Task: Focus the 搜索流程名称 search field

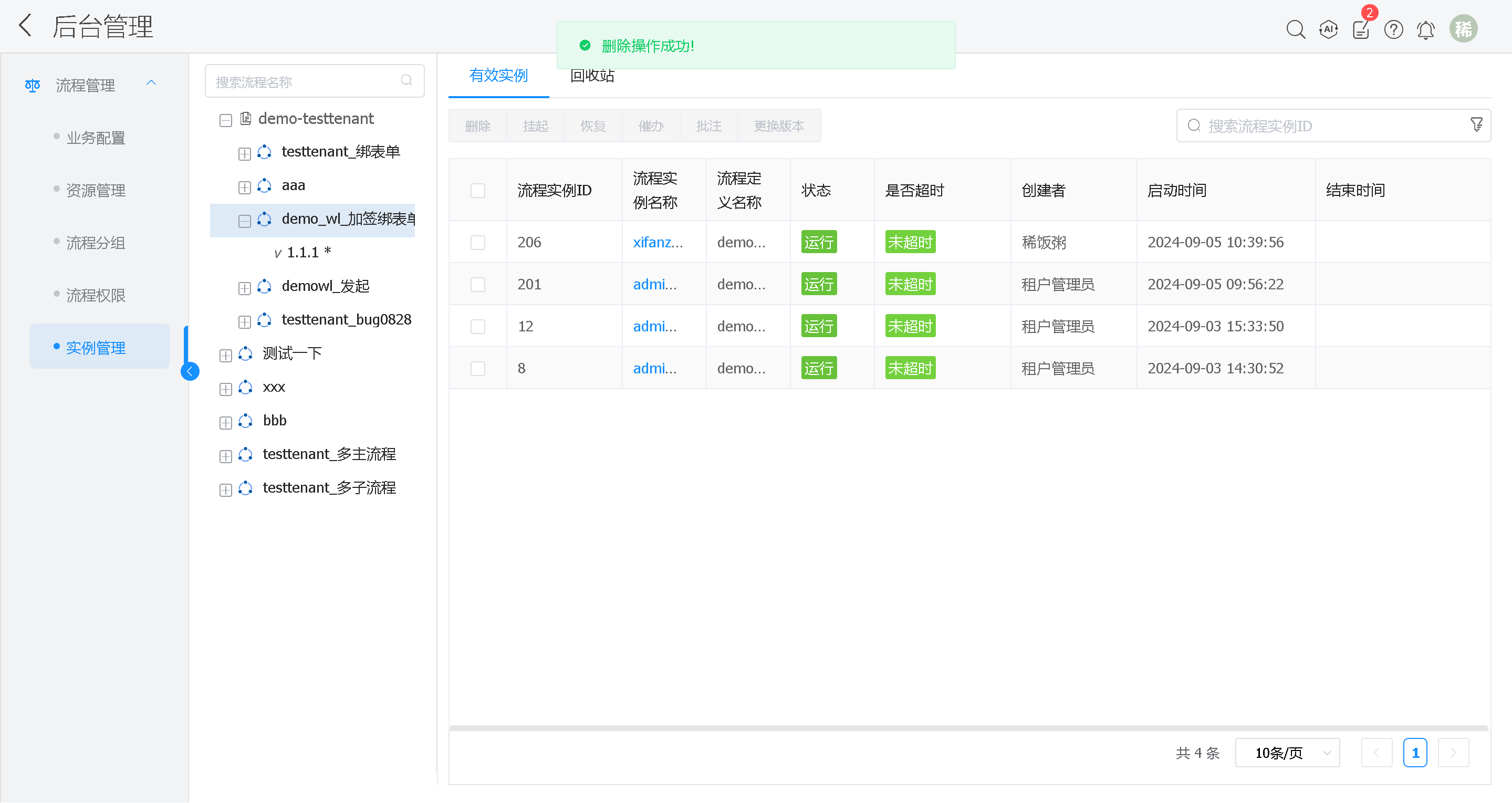Action: [x=305, y=81]
